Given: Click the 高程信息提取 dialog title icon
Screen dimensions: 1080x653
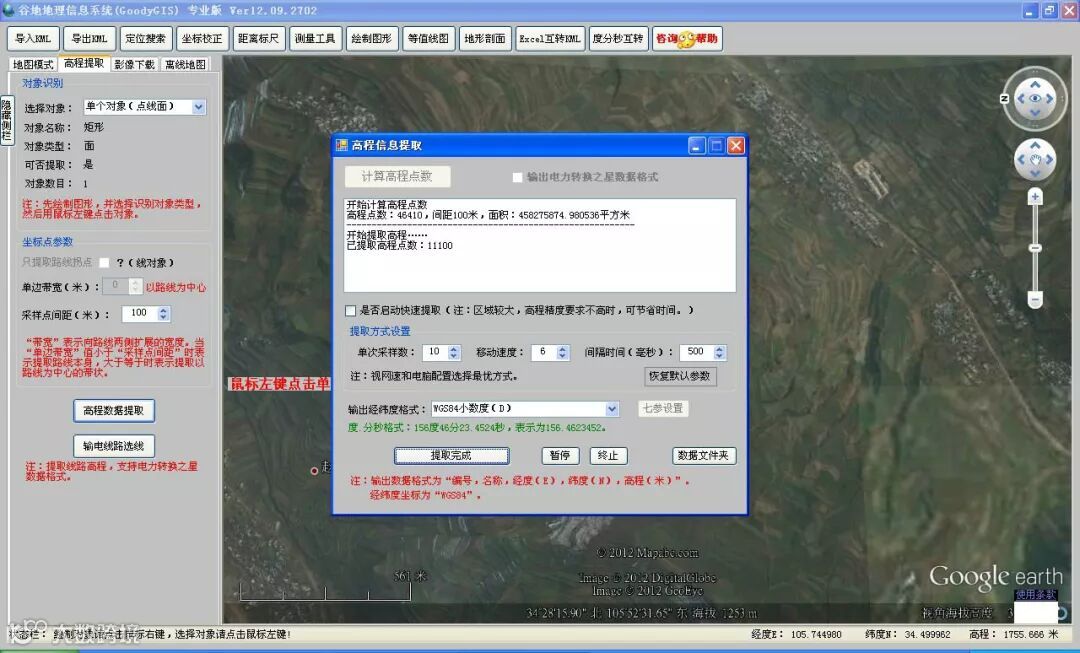Looking at the screenshot, I should click(x=342, y=145).
